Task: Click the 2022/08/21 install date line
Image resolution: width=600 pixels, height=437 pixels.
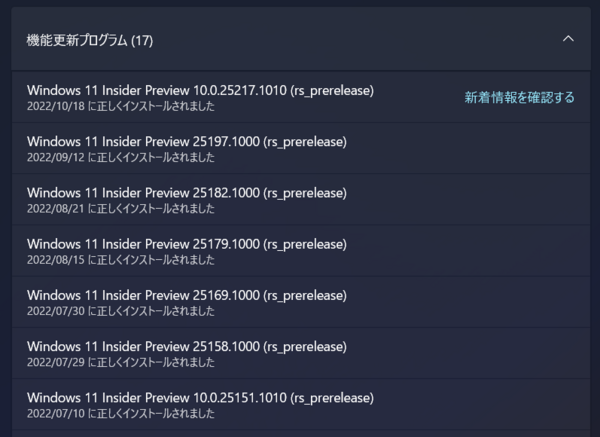Action: point(120,209)
